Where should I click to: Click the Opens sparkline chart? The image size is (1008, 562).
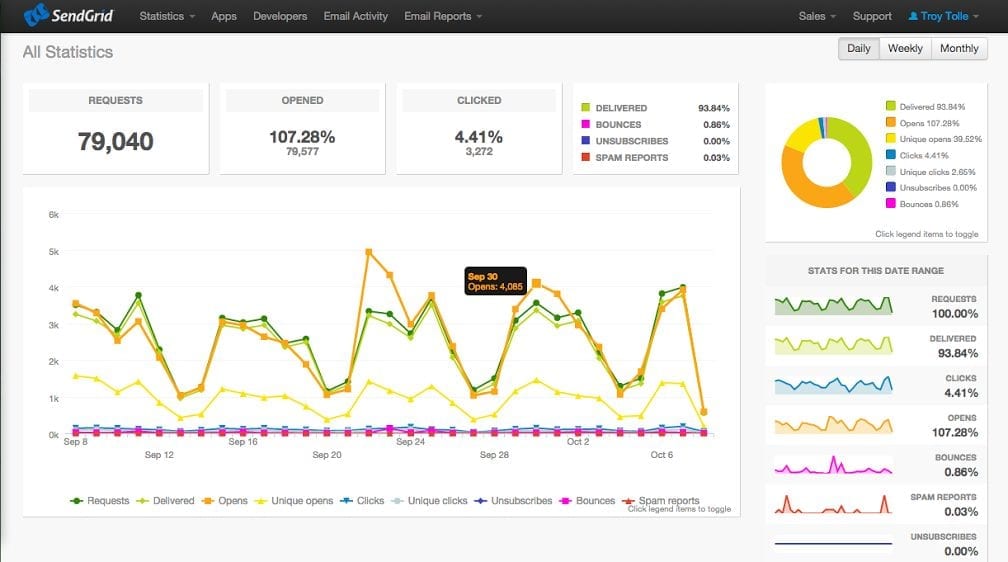click(x=833, y=424)
